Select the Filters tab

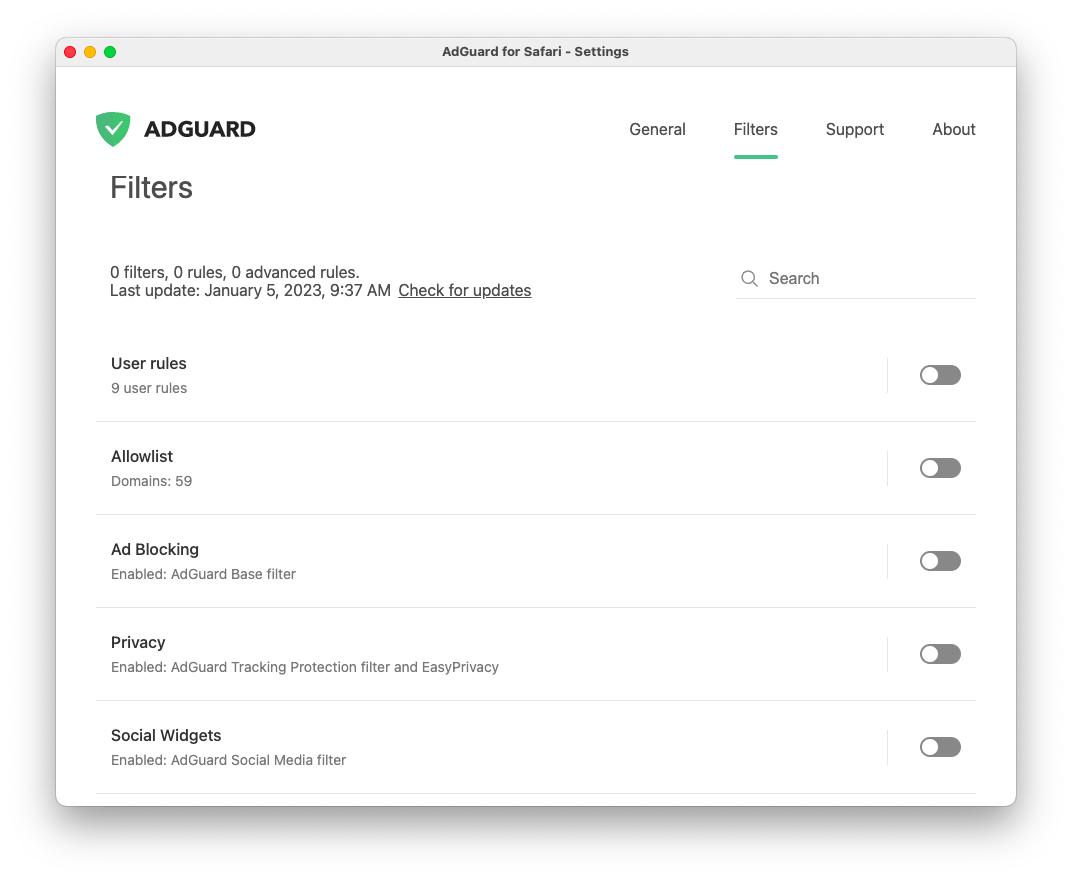(755, 129)
